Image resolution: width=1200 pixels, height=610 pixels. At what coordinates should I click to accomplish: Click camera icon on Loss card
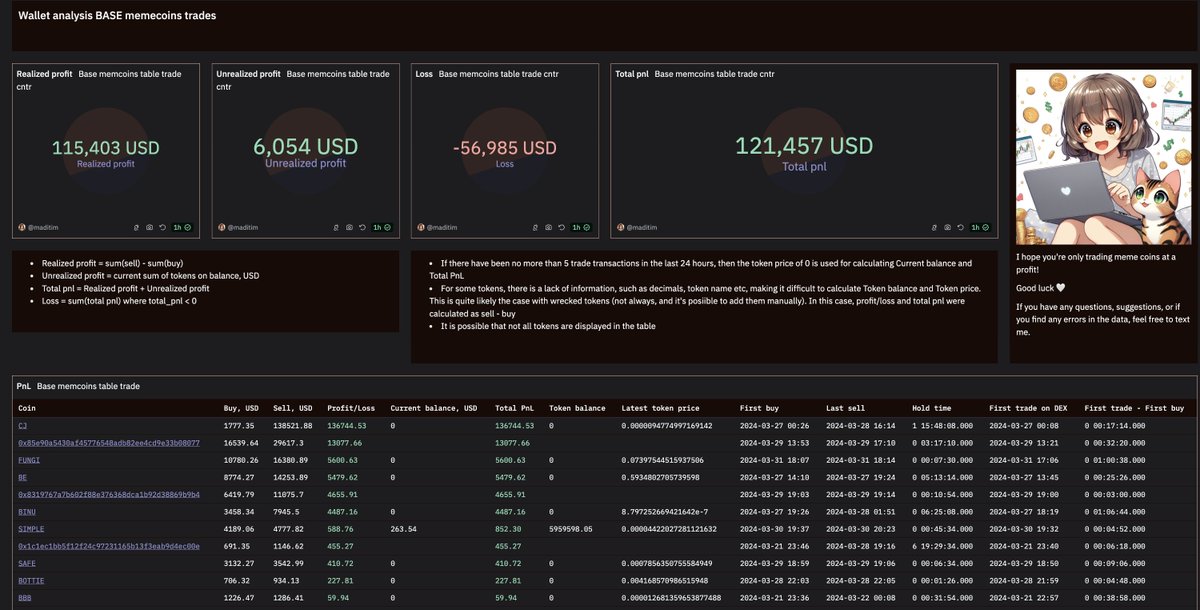click(x=548, y=227)
